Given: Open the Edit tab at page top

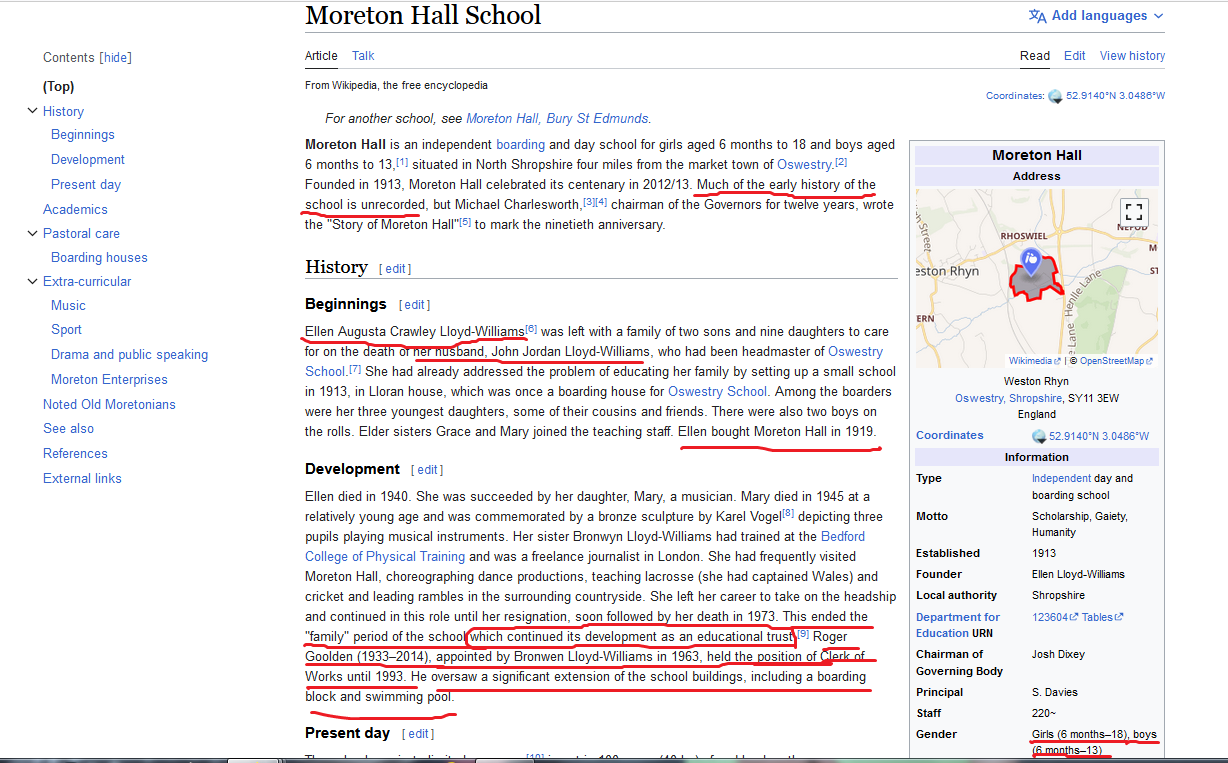Looking at the screenshot, I should click(x=1075, y=56).
